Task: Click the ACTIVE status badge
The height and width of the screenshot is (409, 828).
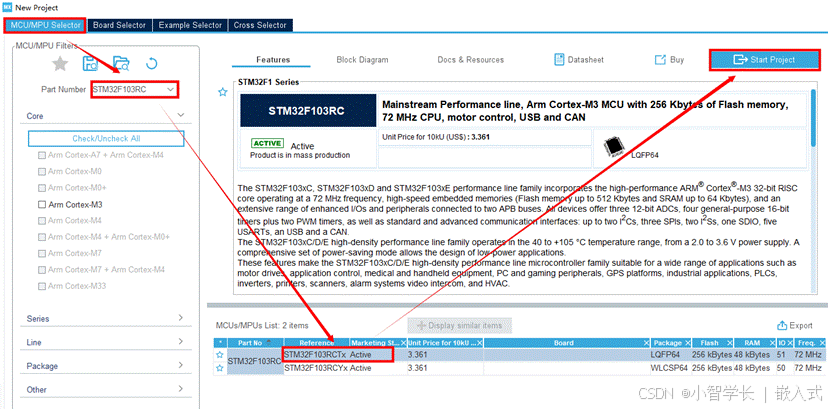Action: click(267, 143)
